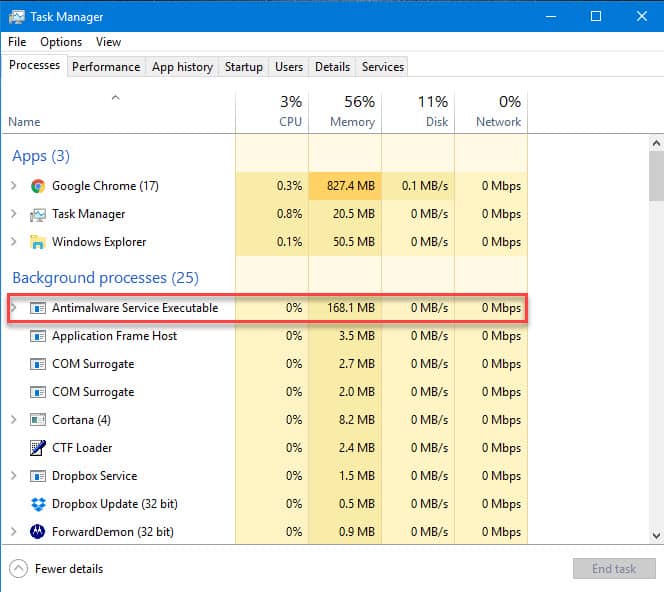Expand the Task Manager app row

point(14,214)
